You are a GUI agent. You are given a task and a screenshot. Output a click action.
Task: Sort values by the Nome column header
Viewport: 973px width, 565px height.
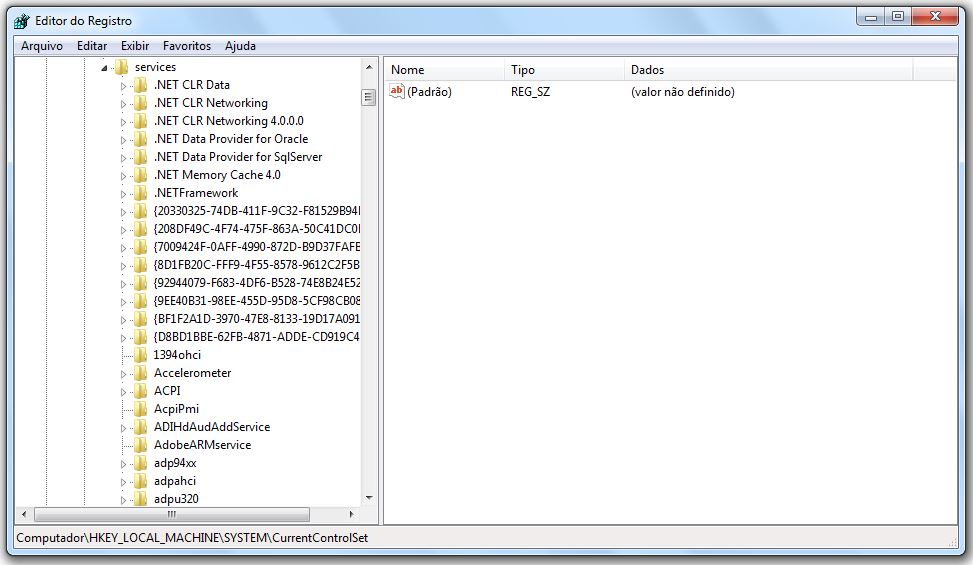click(445, 70)
